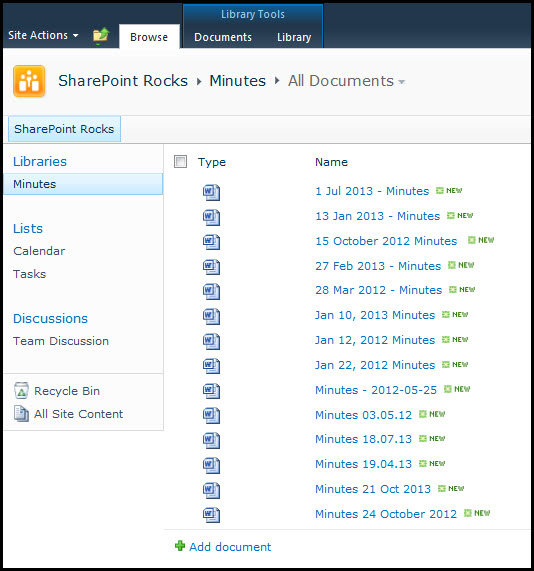
Task: Open document Minutes 24 October 2012
Action: click(386, 514)
